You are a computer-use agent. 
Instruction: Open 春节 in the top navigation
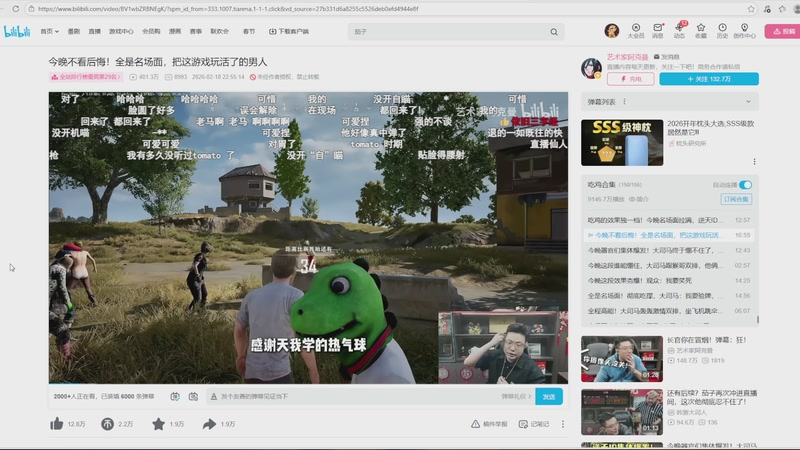click(248, 32)
